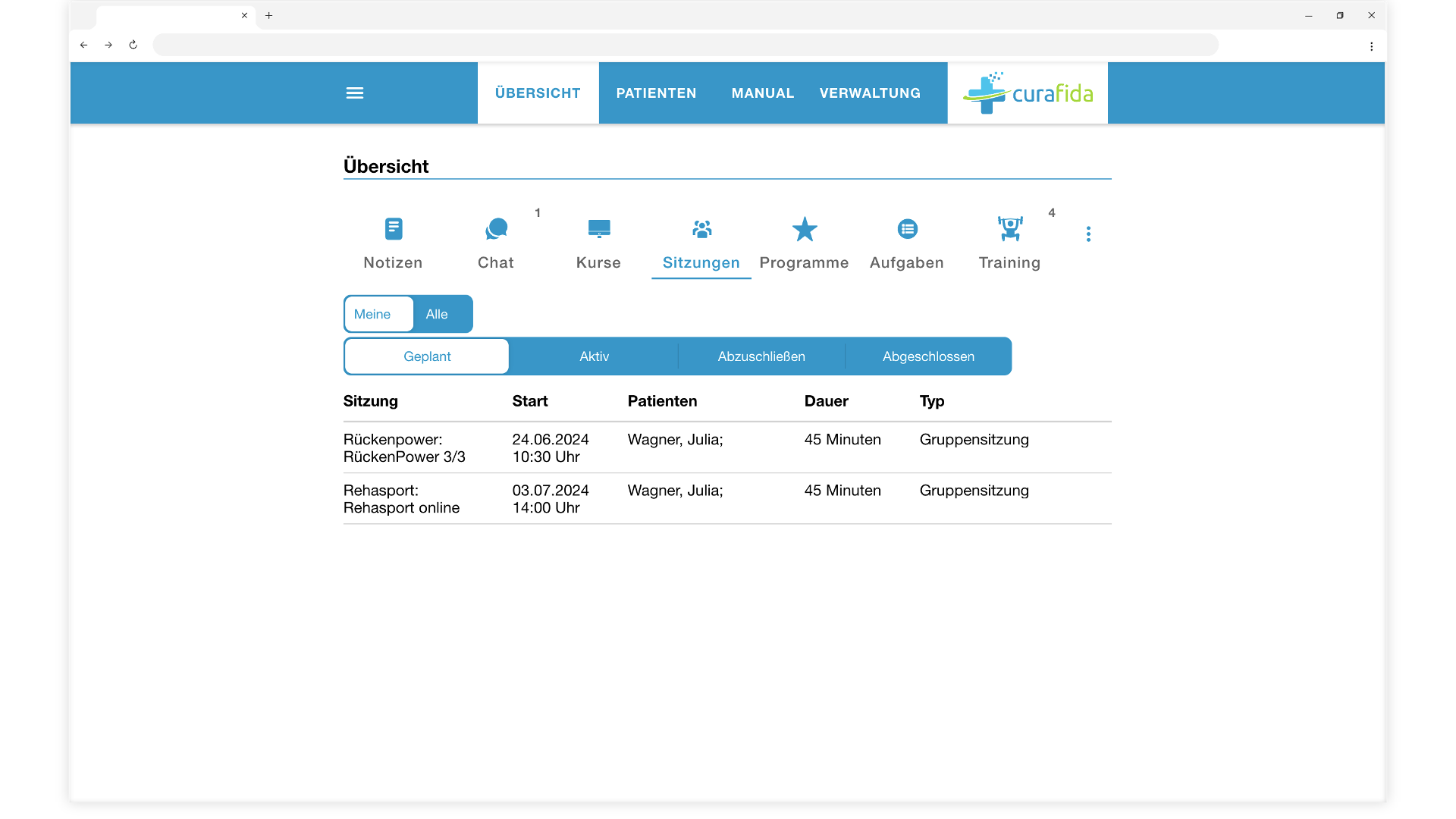This screenshot has height=819, width=1456.
Task: Go back in the browser
Action: [83, 45]
